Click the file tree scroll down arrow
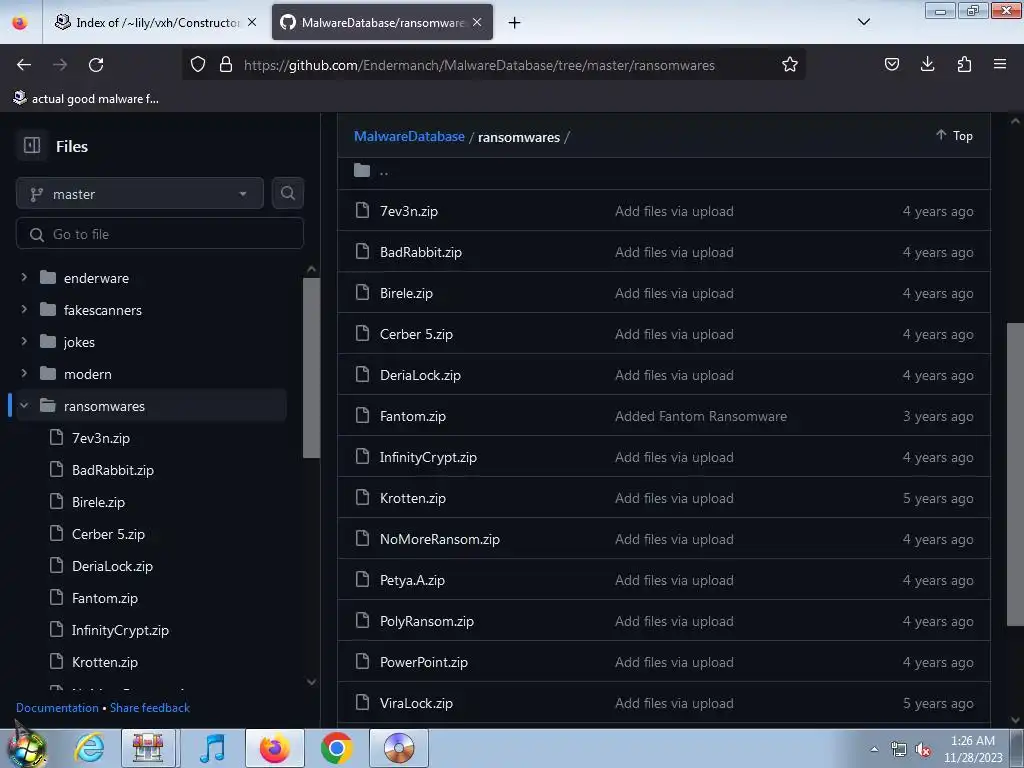Viewport: 1024px width, 768px height. pos(312,682)
